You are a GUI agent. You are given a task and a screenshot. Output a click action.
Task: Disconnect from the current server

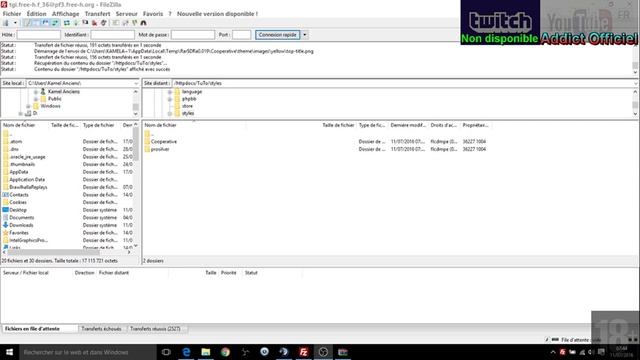(95, 23)
